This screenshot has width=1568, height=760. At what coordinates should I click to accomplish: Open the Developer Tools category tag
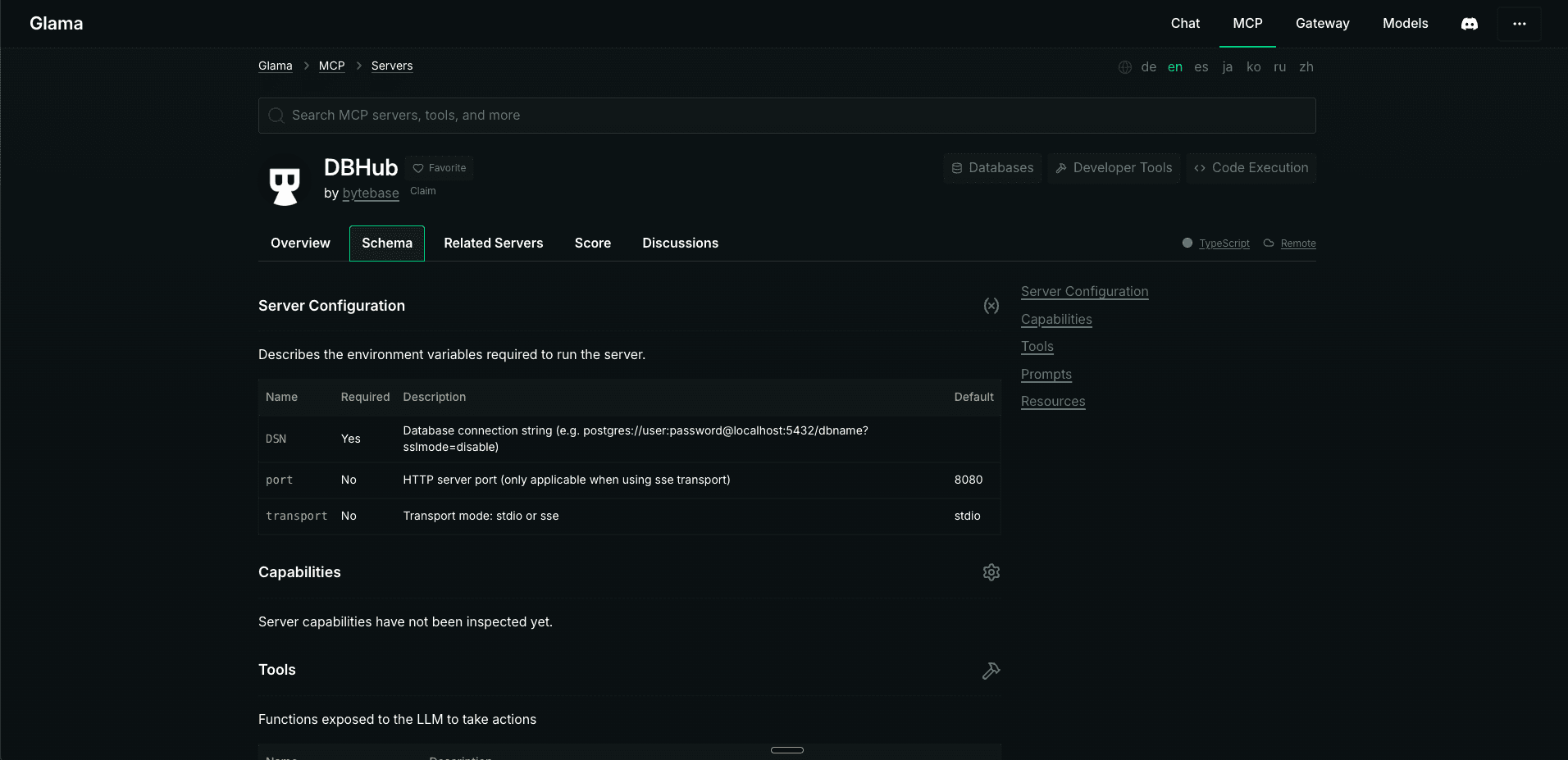pos(1114,168)
